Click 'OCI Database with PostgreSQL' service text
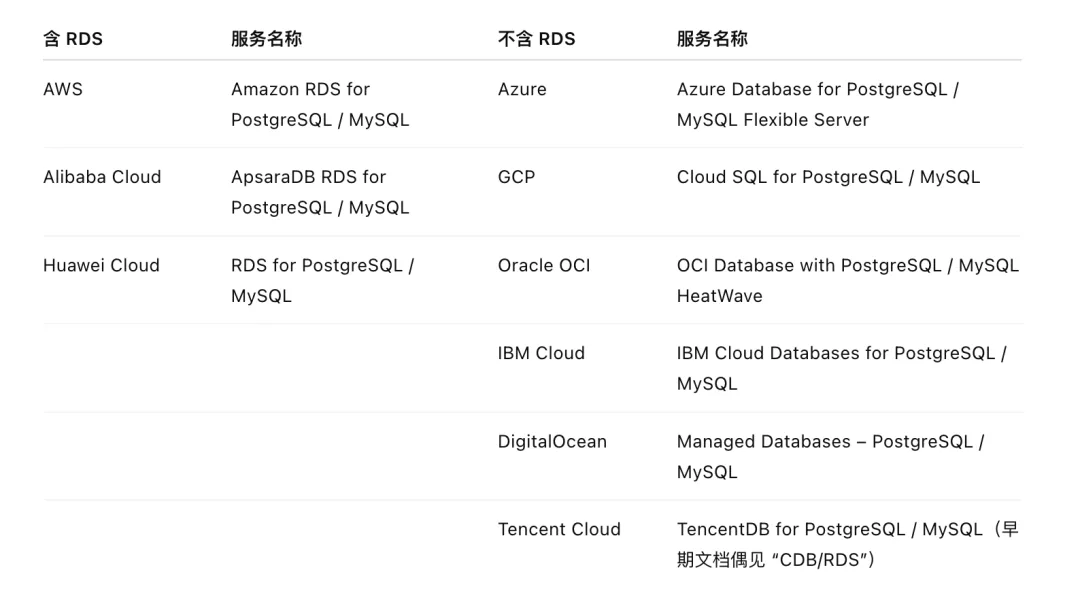1080x589 pixels. [809, 265]
